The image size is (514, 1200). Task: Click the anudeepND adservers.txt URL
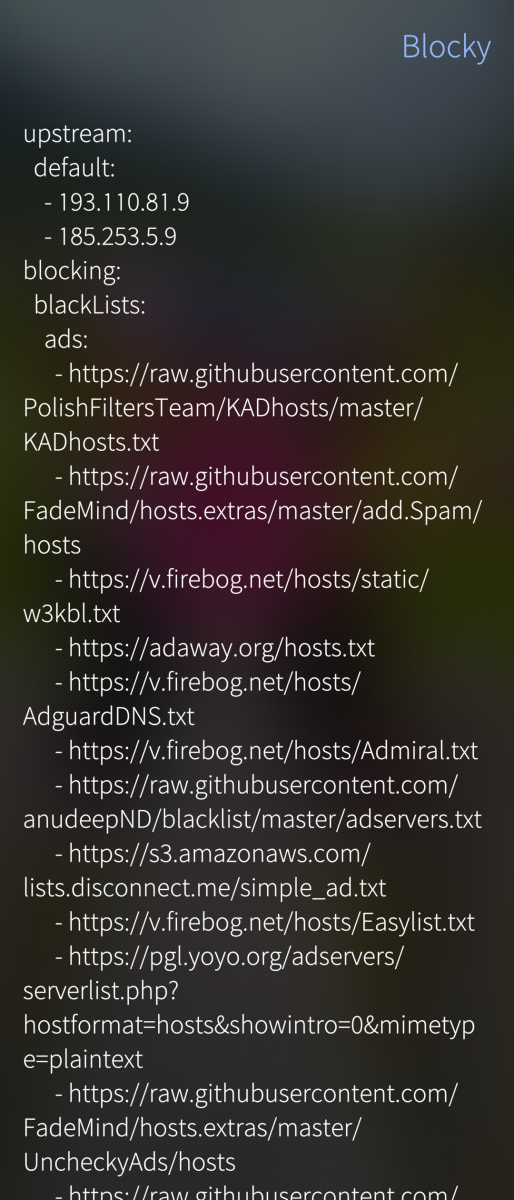click(252, 802)
